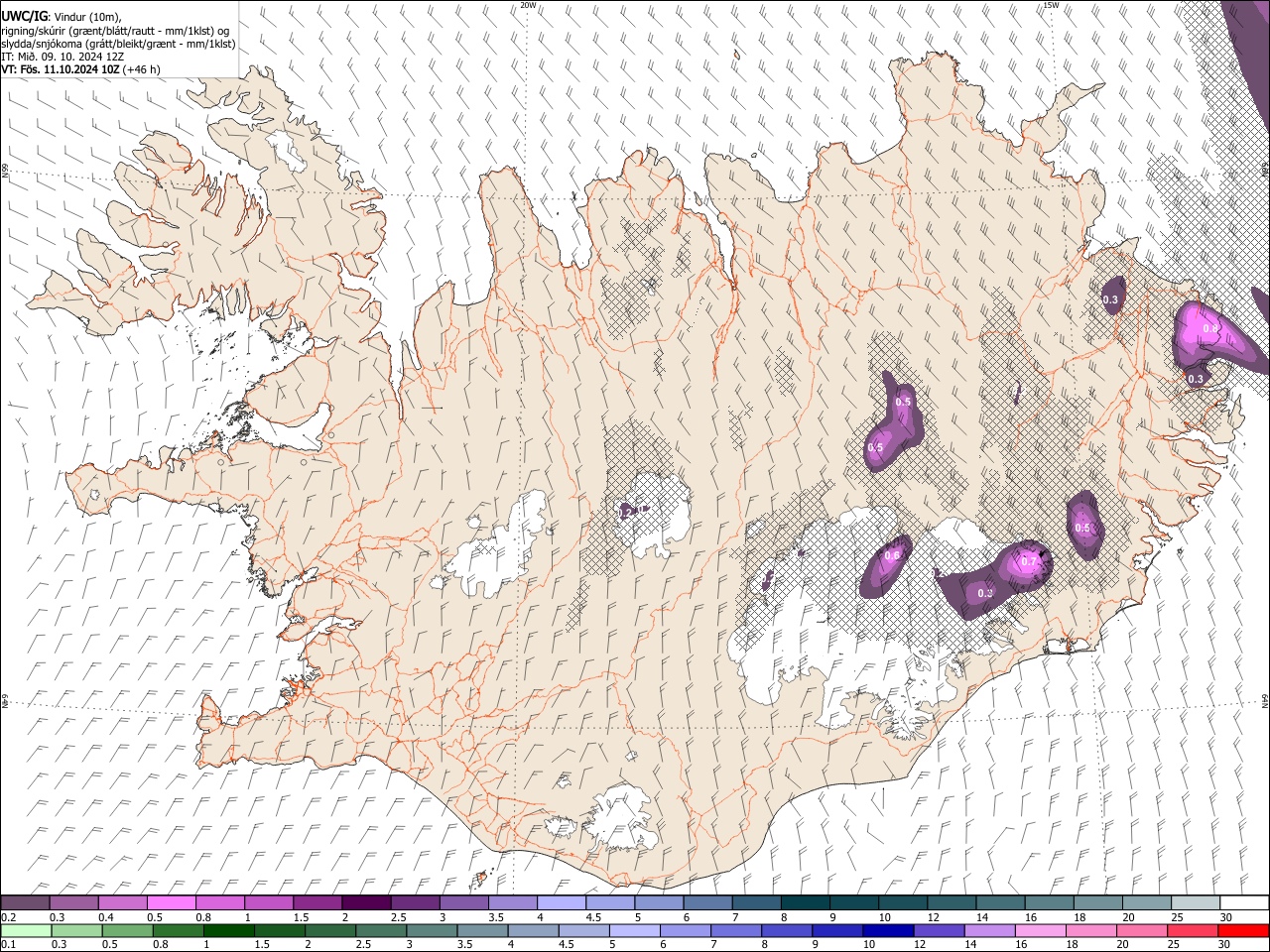Pick lower legend swatch starting at 4
1270x952 pixels.
coord(533,931)
